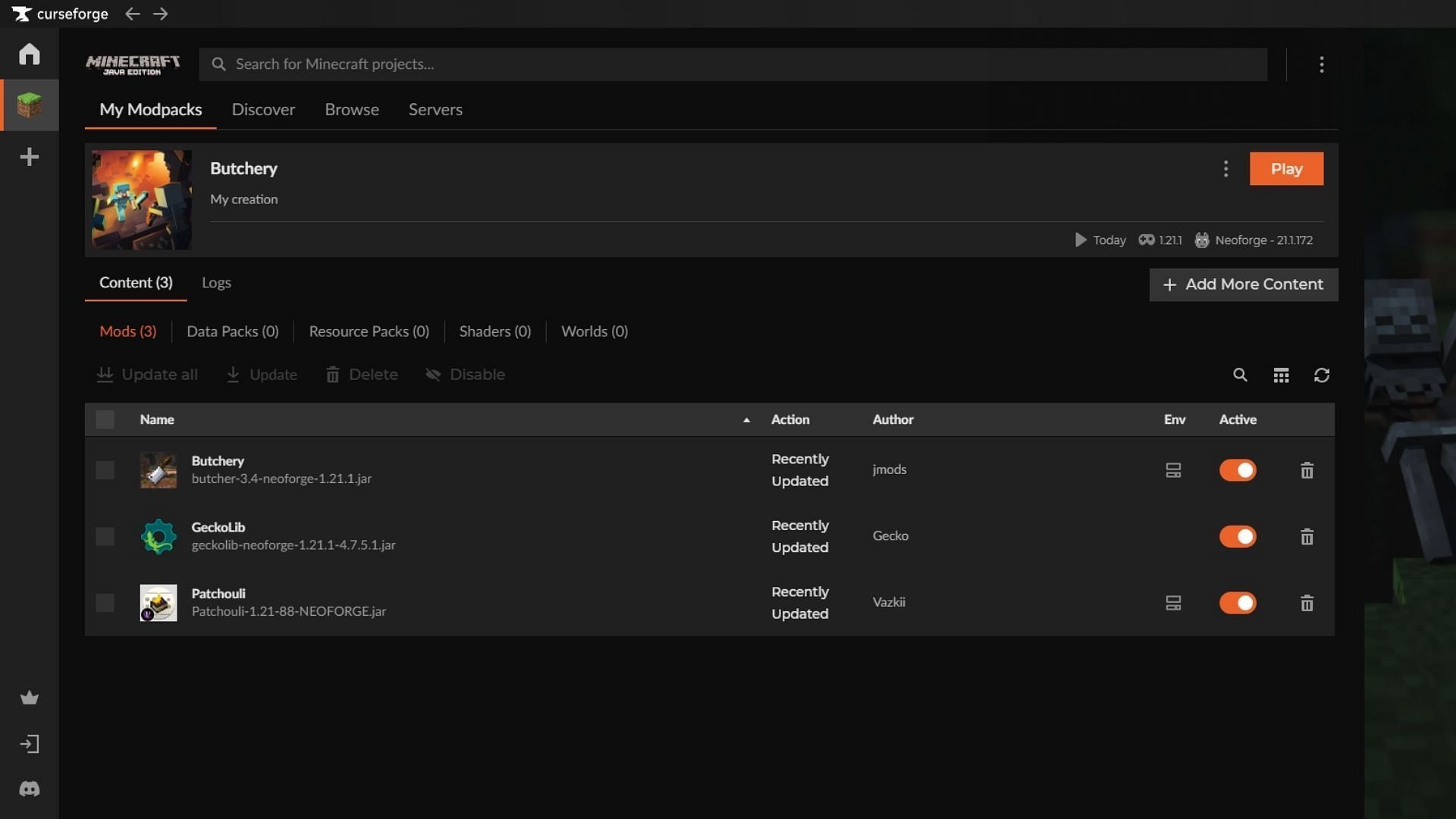1456x819 pixels.
Task: Tick the select-all checkbox in header
Action: pos(105,419)
